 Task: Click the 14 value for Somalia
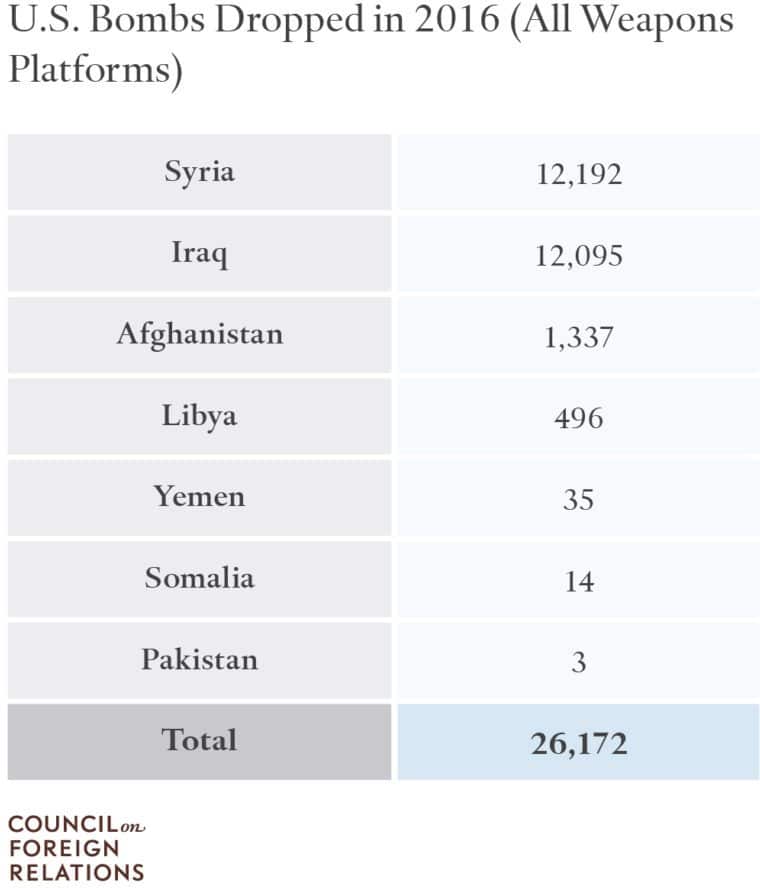click(579, 579)
